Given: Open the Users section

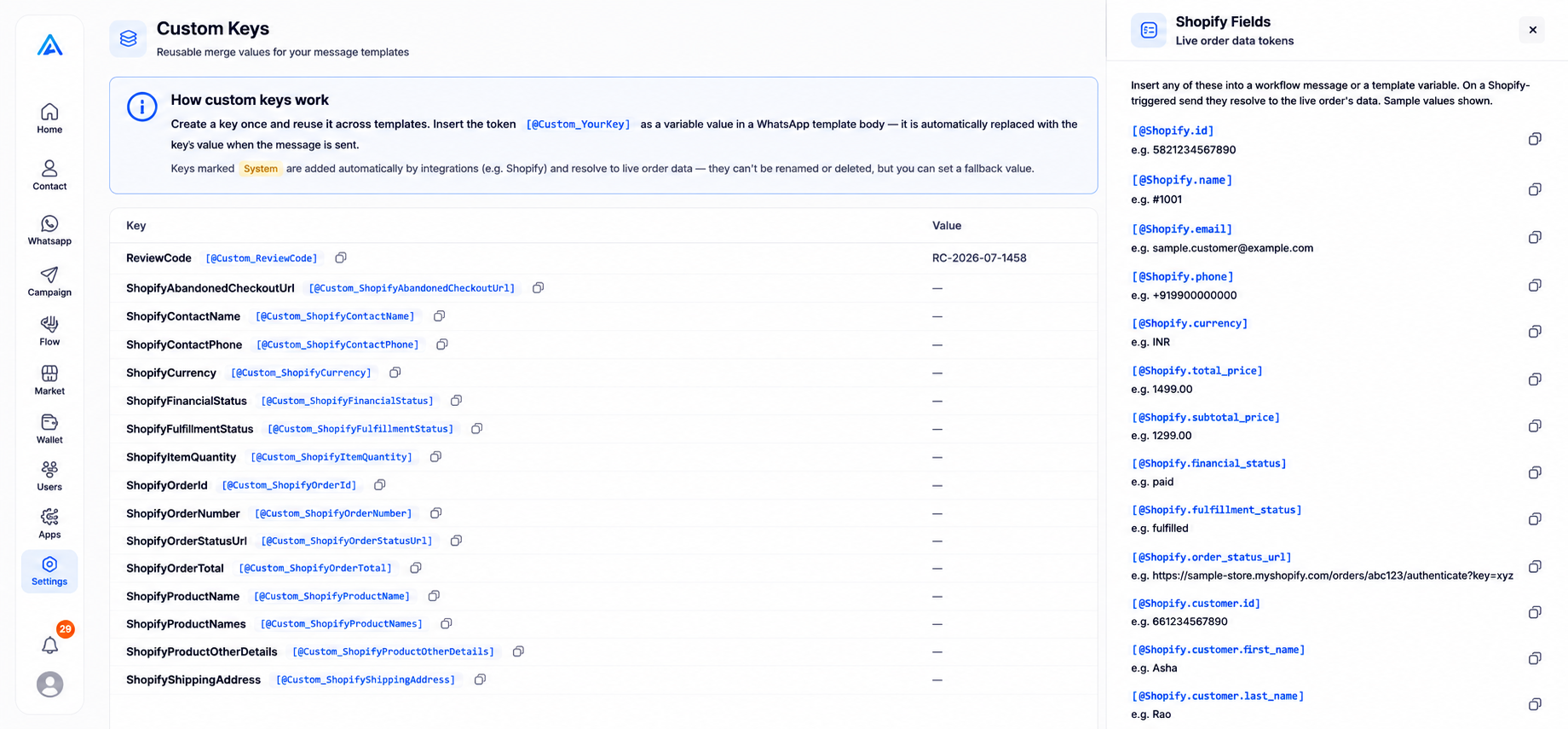Looking at the screenshot, I should (49, 477).
